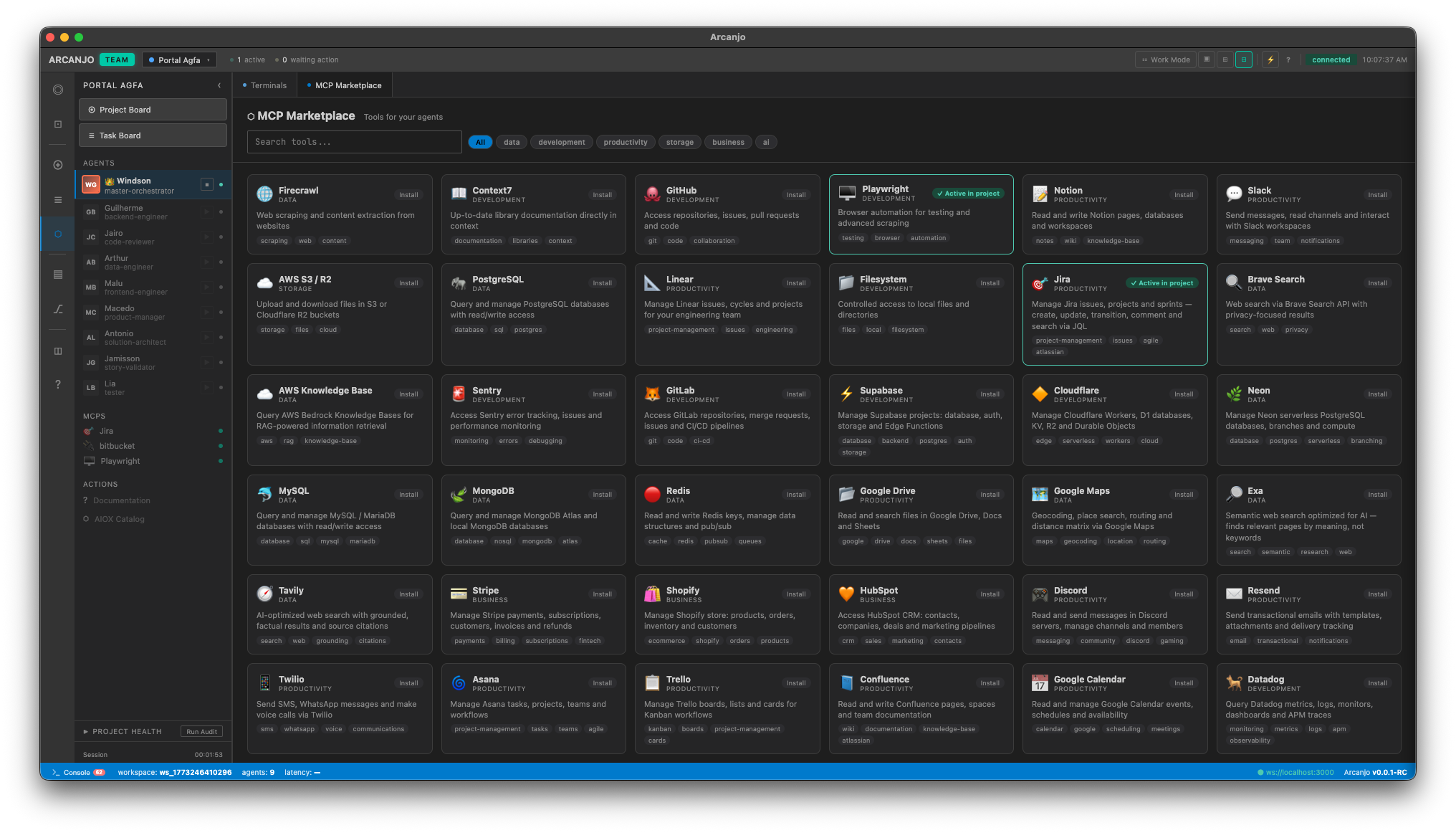The width and height of the screenshot is (1456, 833).
Task: Click the Playwright MCP icon in the sidebar
Action: coord(90,461)
